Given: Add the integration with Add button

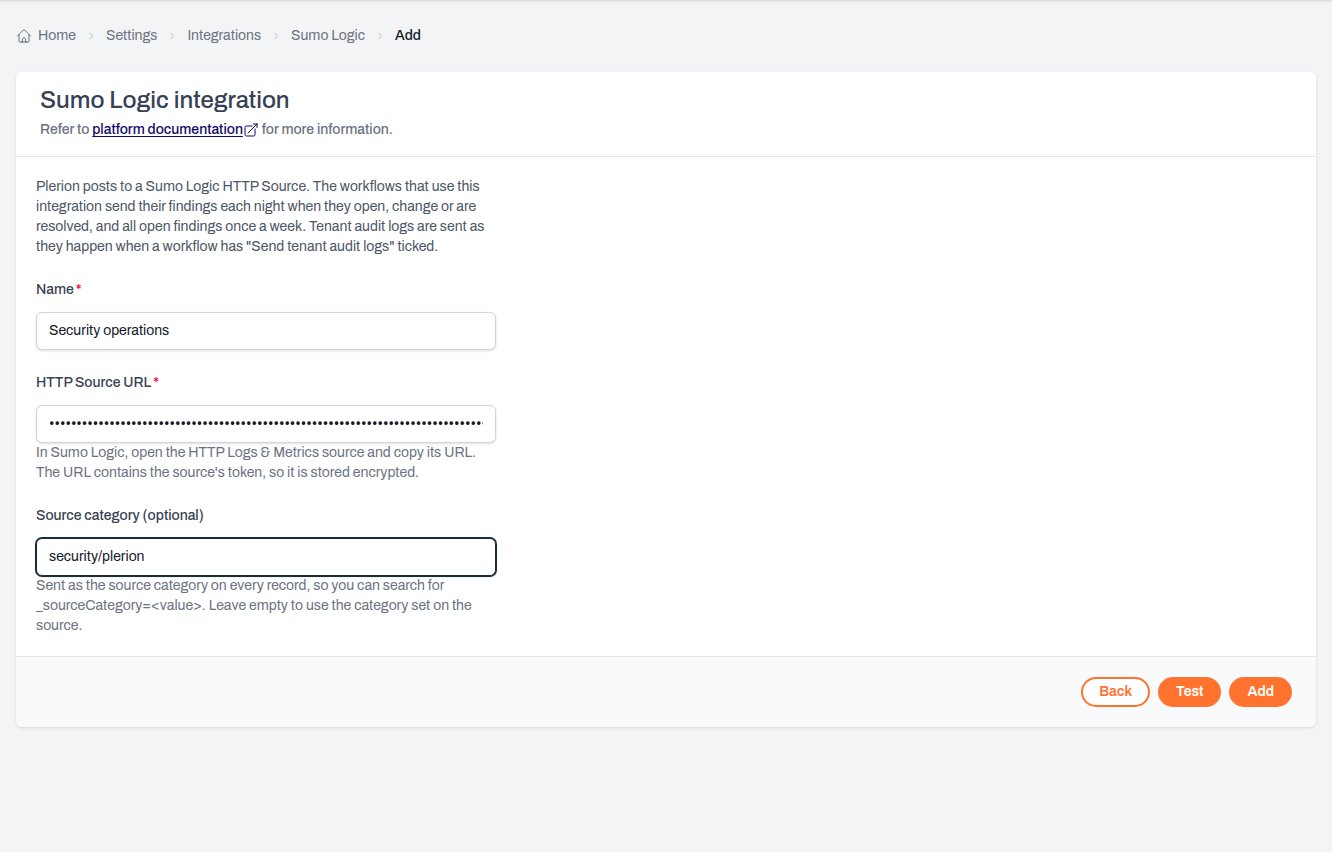Looking at the screenshot, I should (1260, 692).
